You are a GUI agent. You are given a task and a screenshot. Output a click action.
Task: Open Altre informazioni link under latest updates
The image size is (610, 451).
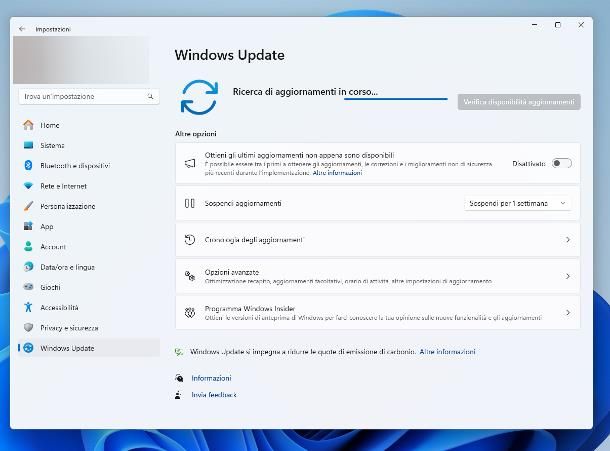pos(337,173)
